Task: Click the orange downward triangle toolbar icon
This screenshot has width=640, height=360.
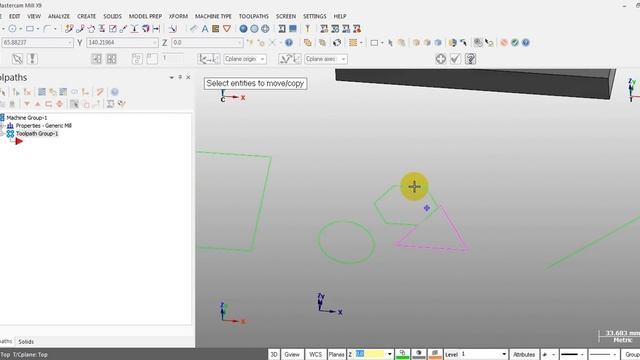Action: point(227,29)
